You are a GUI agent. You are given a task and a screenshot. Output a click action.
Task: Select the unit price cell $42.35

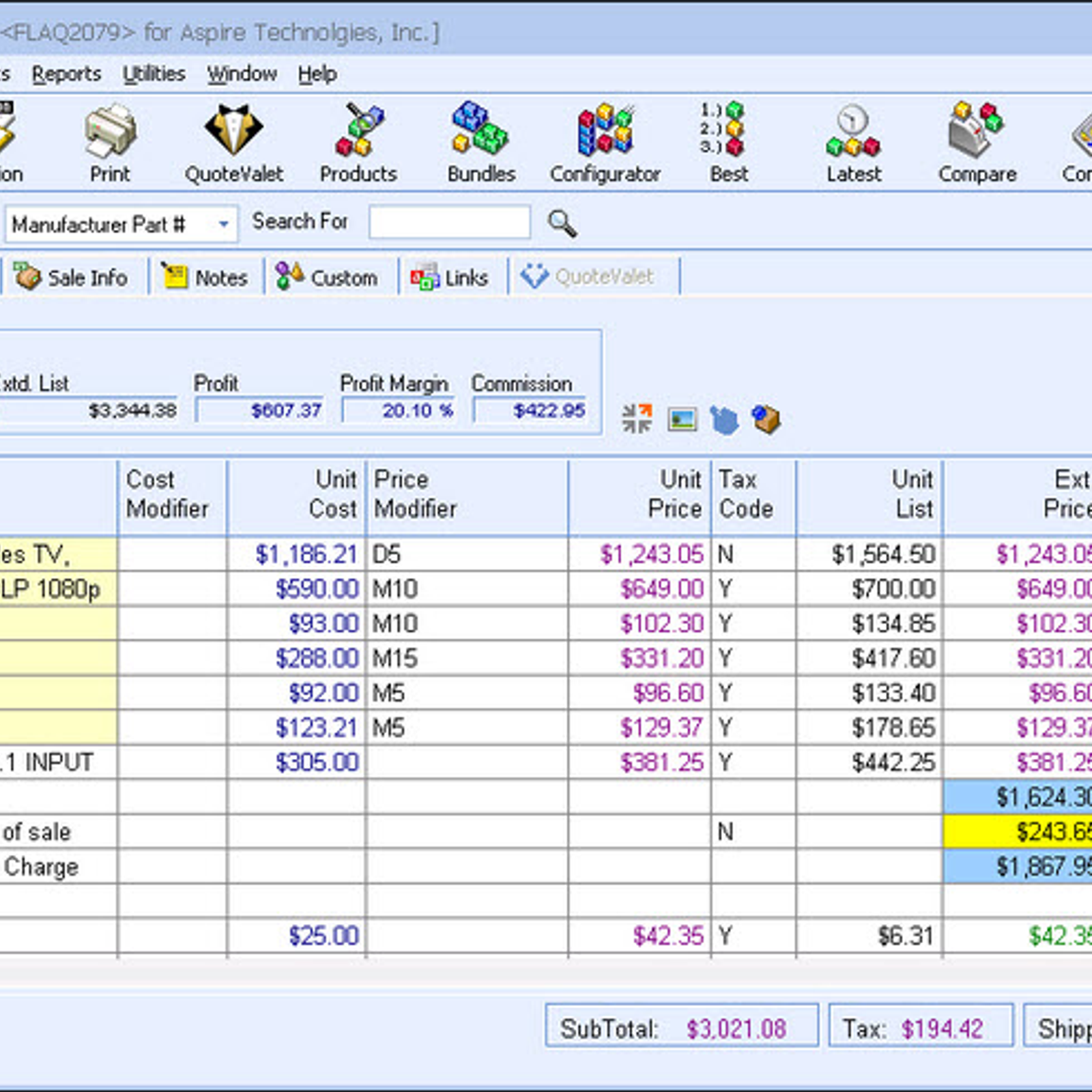click(640, 935)
